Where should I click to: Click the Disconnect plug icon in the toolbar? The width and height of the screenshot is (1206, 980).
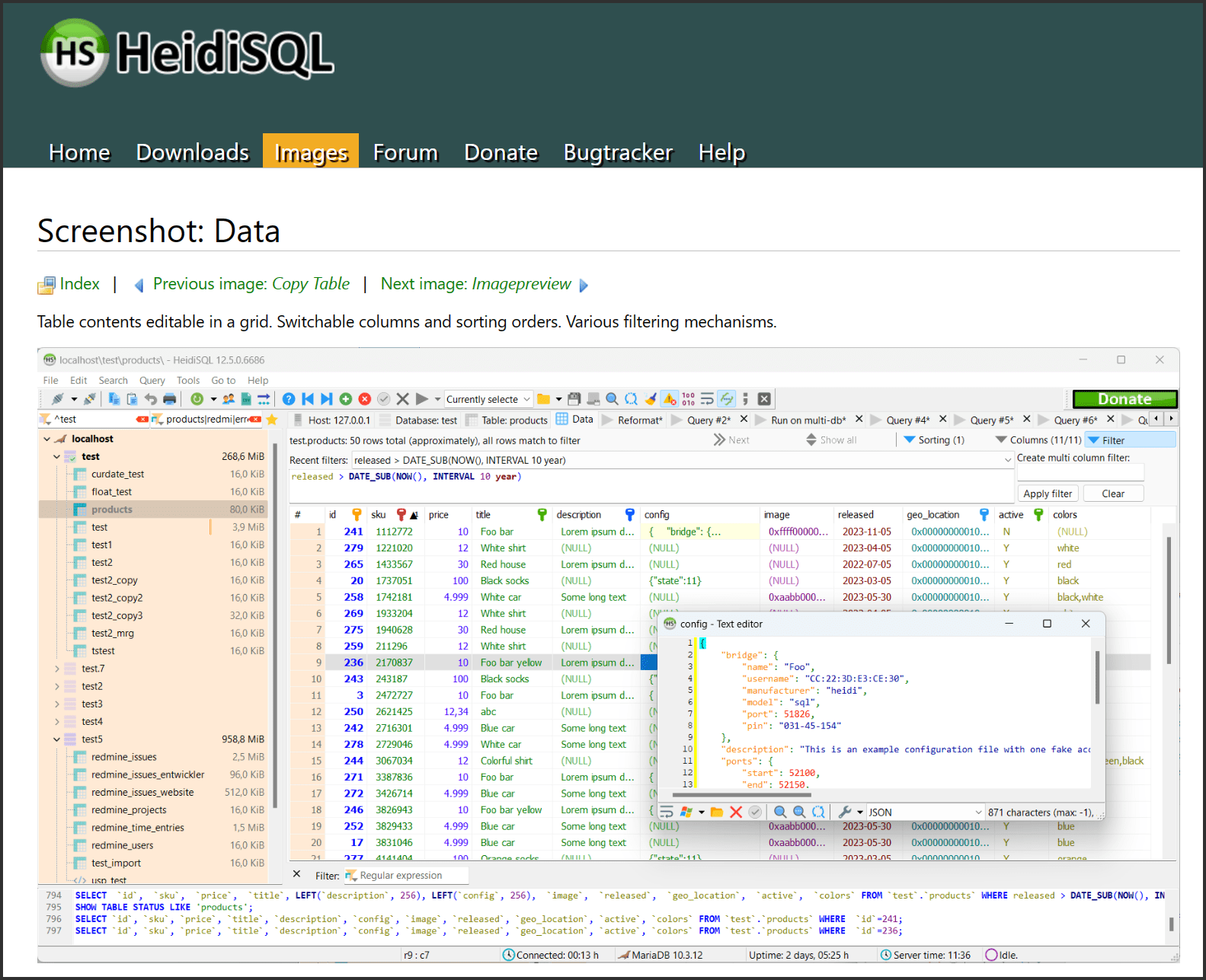89,399
